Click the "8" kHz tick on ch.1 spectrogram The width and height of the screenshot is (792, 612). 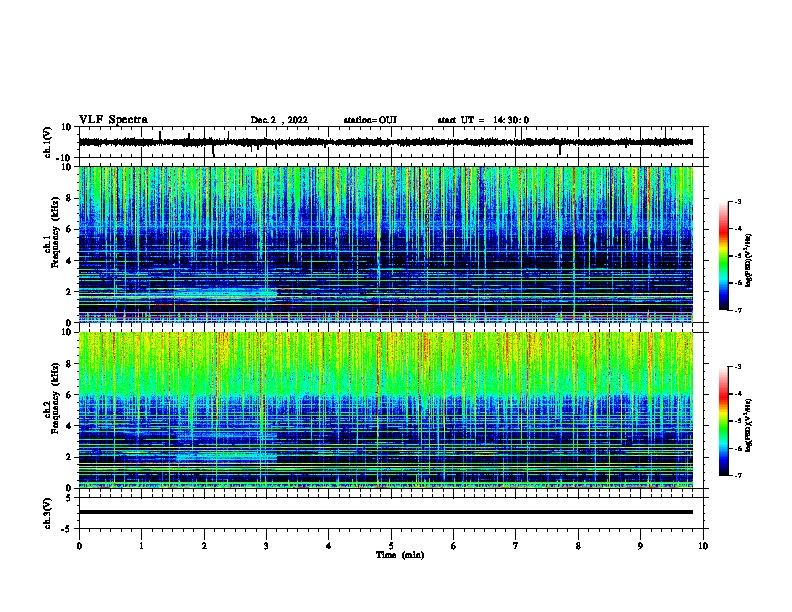point(69,198)
